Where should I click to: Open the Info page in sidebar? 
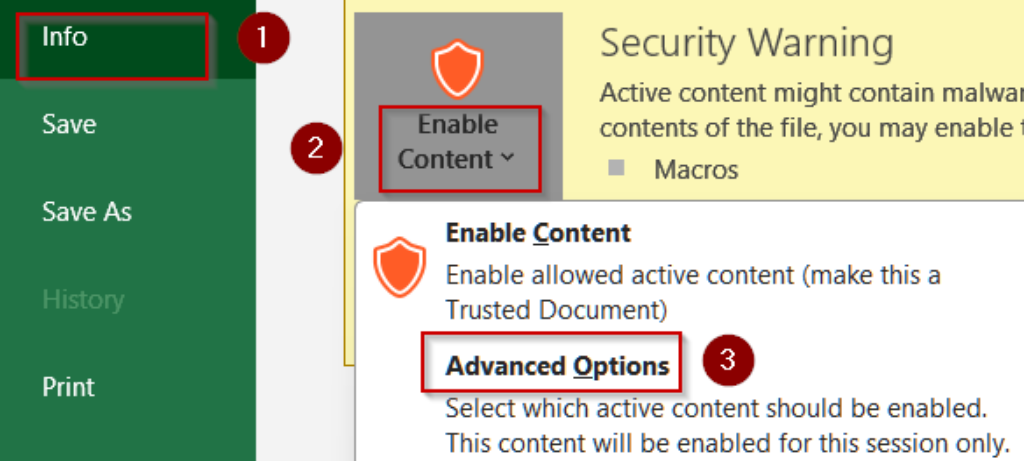coord(64,37)
